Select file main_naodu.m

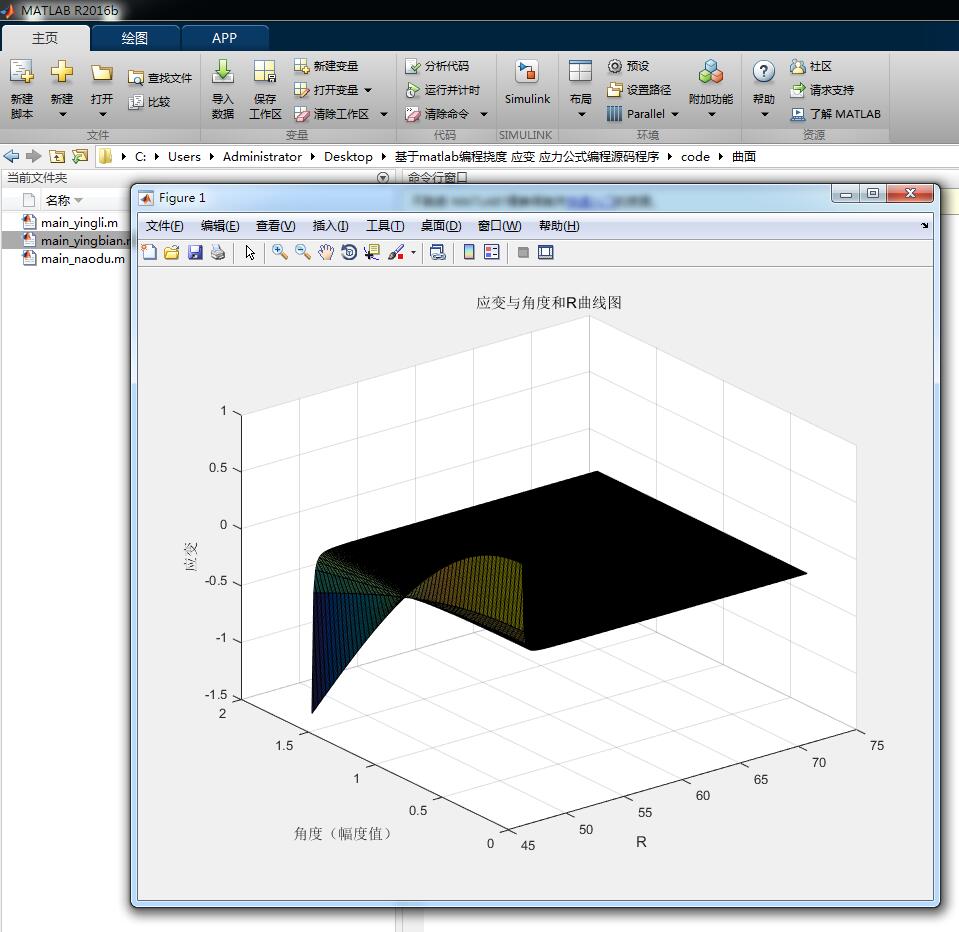click(x=83, y=259)
